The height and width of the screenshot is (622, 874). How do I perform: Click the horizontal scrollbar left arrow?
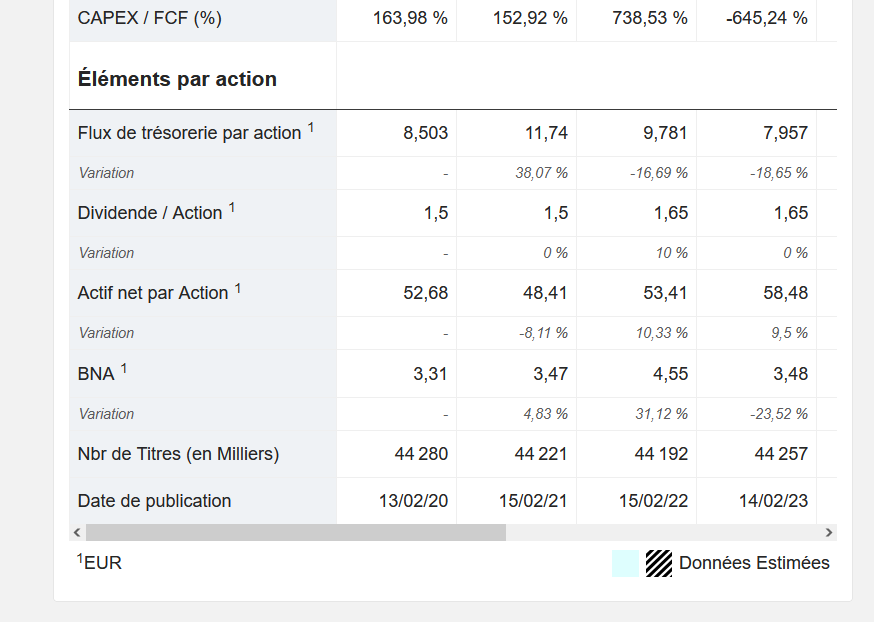coord(77,533)
